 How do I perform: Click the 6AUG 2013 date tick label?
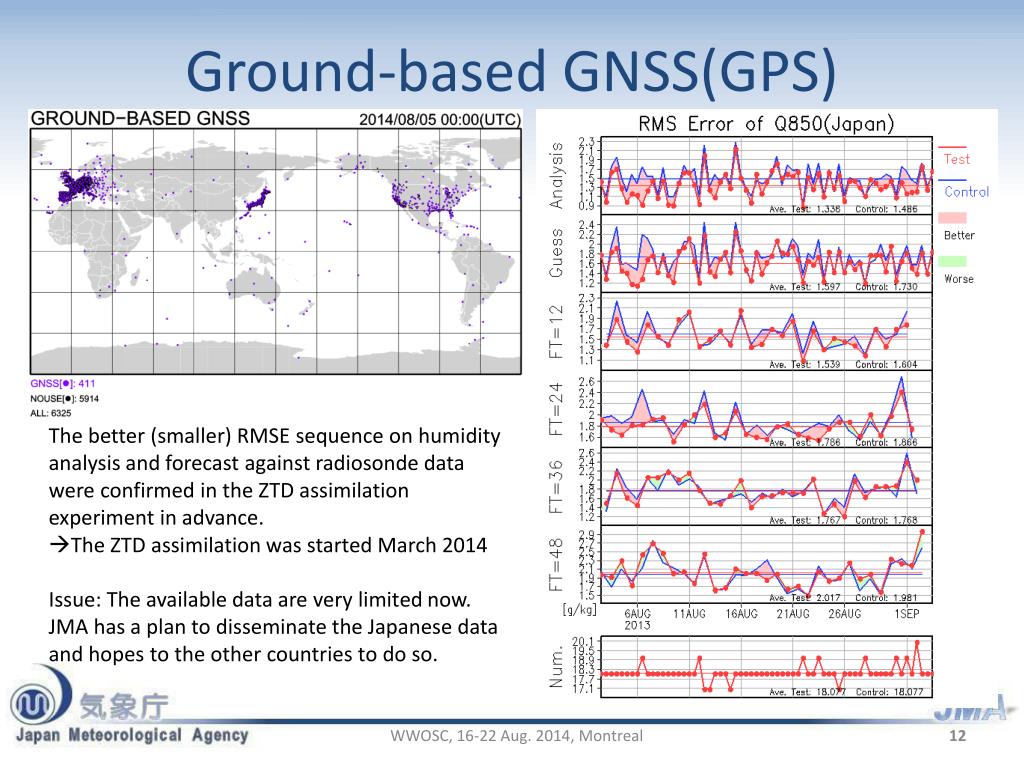coord(637,619)
